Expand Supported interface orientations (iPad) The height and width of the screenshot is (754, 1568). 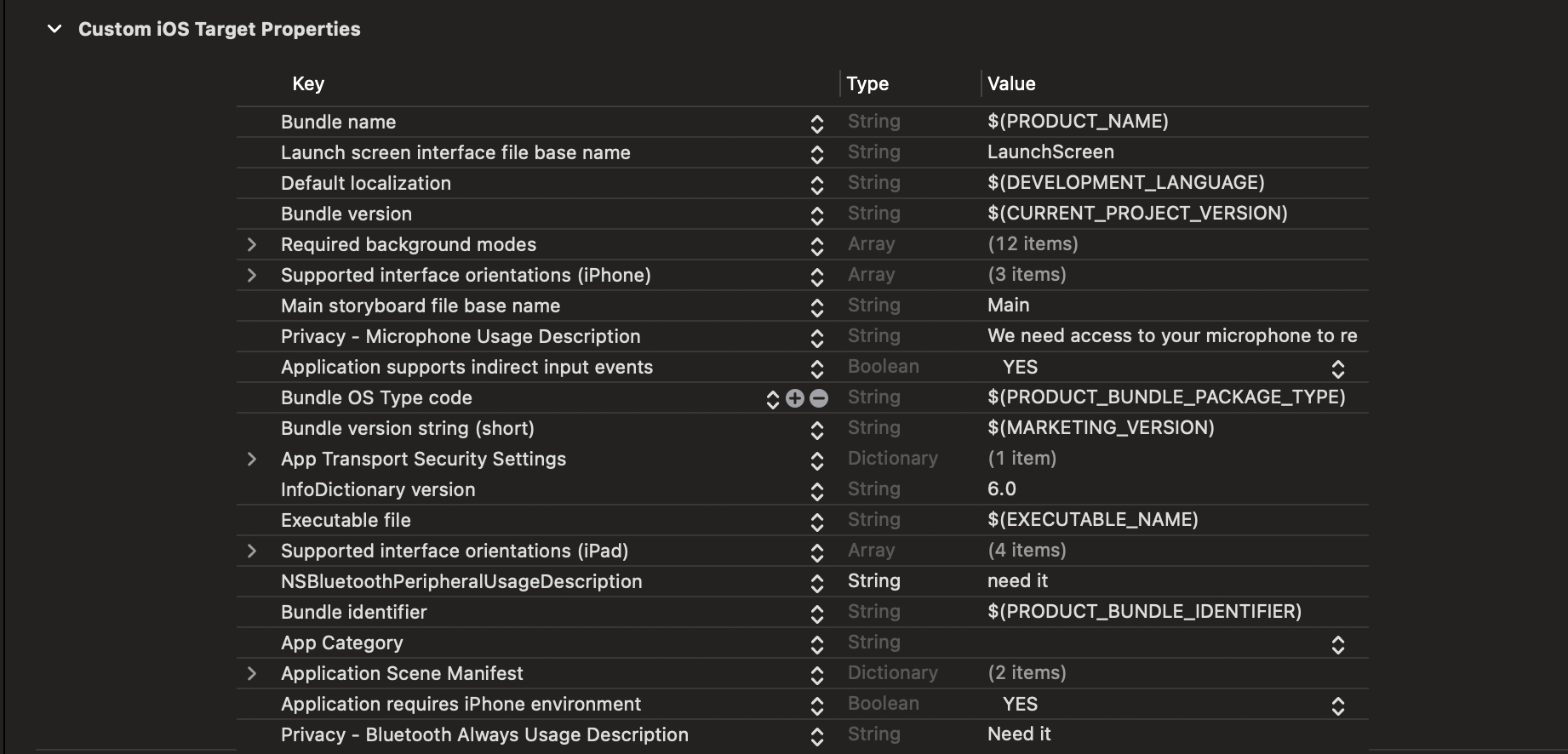(251, 551)
